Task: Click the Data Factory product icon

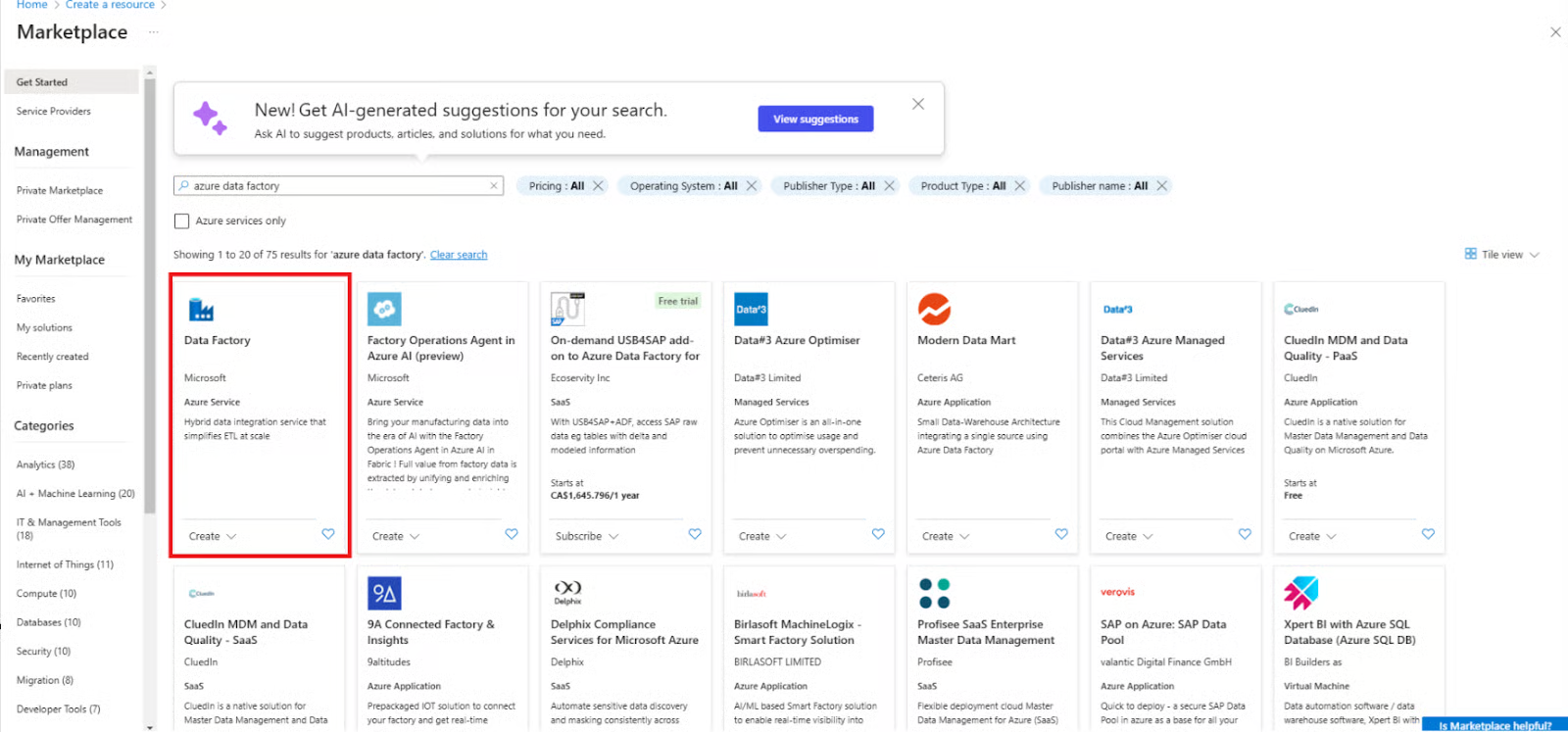Action: [201, 310]
